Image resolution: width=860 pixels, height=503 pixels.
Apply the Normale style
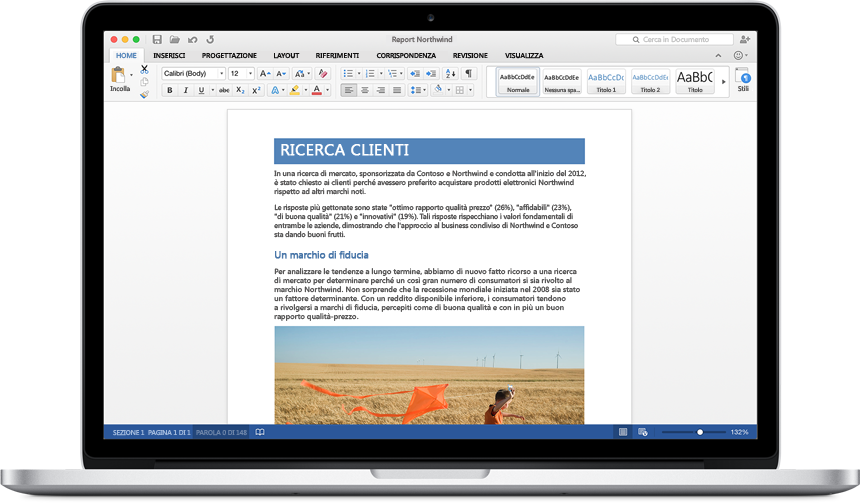[x=518, y=82]
